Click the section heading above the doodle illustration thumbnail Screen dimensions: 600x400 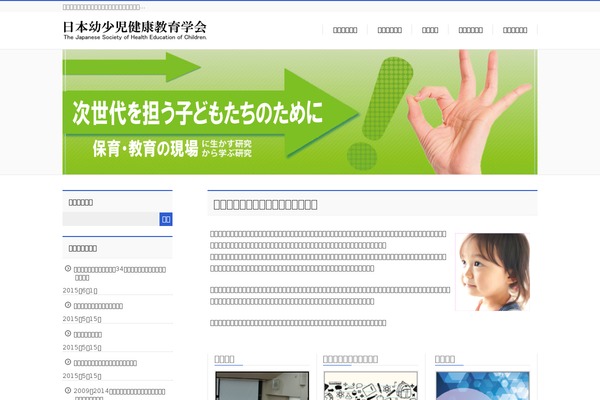pos(350,359)
